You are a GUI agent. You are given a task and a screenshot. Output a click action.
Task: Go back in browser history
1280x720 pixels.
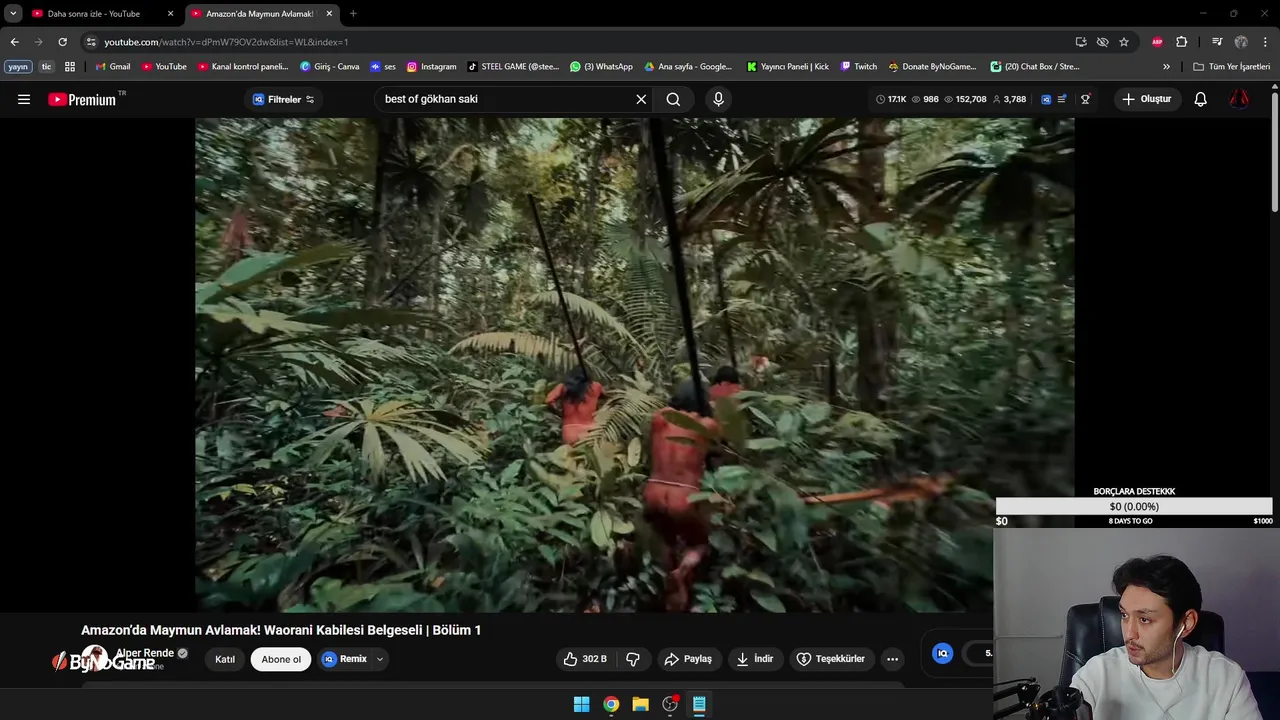(x=14, y=42)
